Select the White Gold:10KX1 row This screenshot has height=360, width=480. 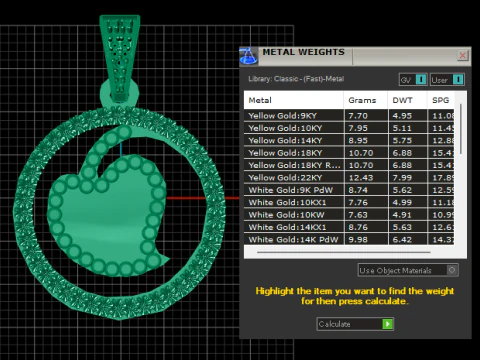click(x=349, y=202)
